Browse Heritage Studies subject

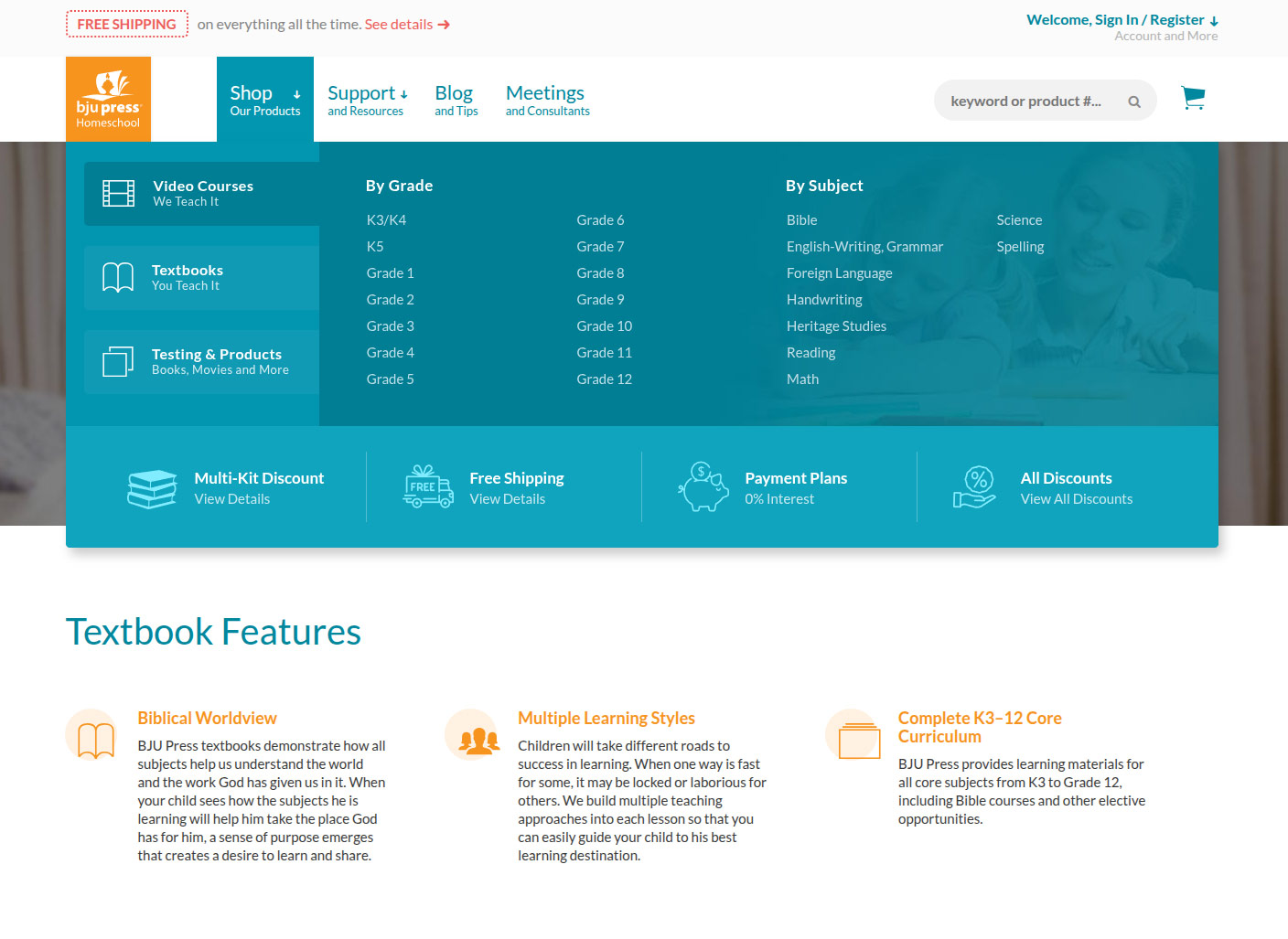pyautogui.click(x=836, y=326)
